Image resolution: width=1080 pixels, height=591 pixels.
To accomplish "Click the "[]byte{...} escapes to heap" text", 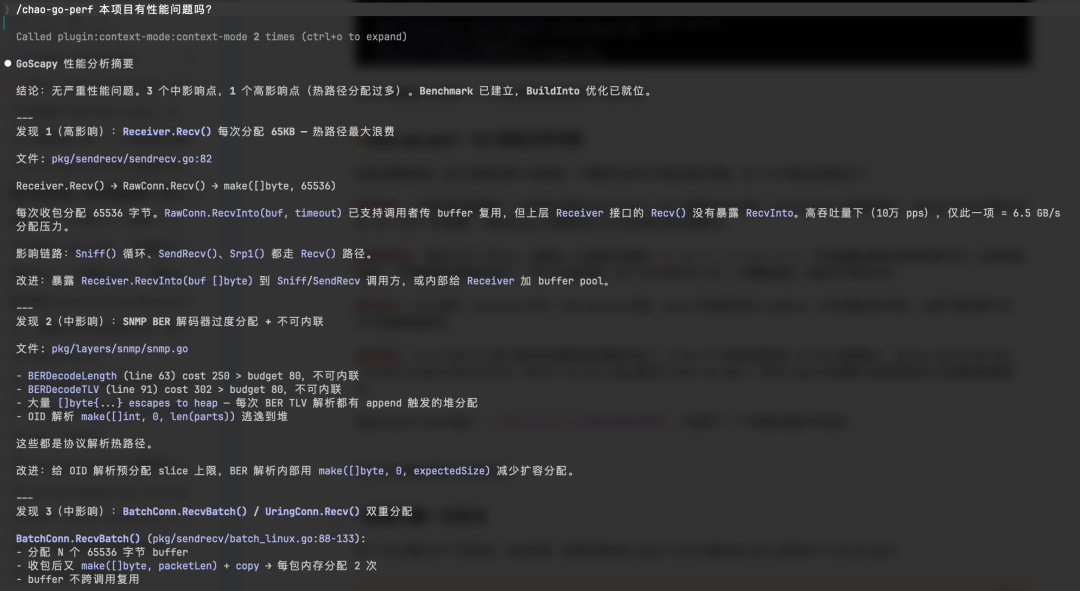I will 138,403.
